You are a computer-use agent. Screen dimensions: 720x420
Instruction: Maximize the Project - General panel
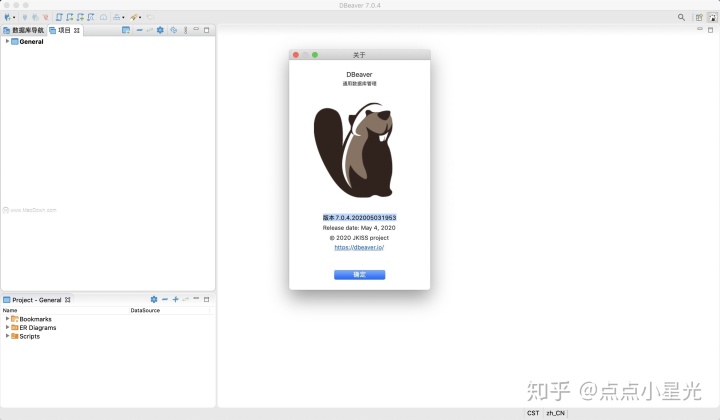coord(207,299)
